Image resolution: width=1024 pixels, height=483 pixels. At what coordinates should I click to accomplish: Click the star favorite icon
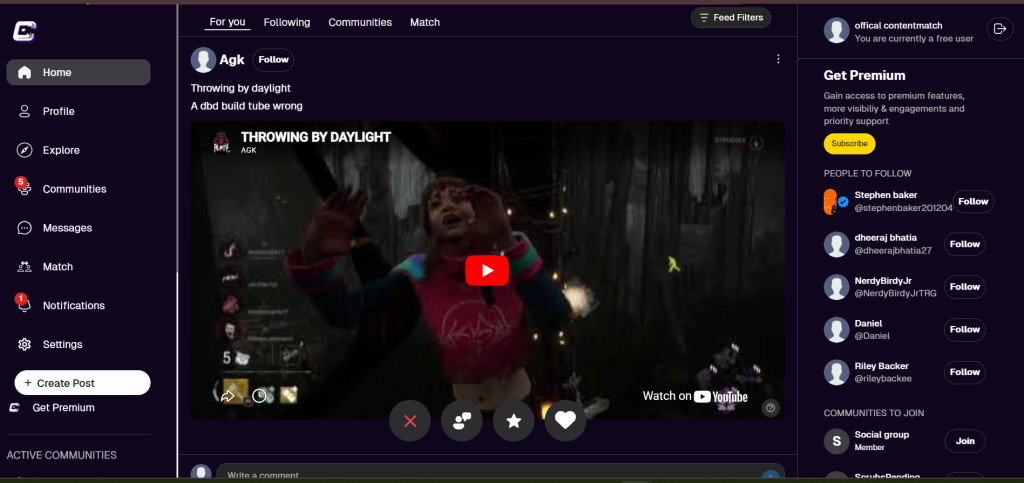tap(513, 421)
